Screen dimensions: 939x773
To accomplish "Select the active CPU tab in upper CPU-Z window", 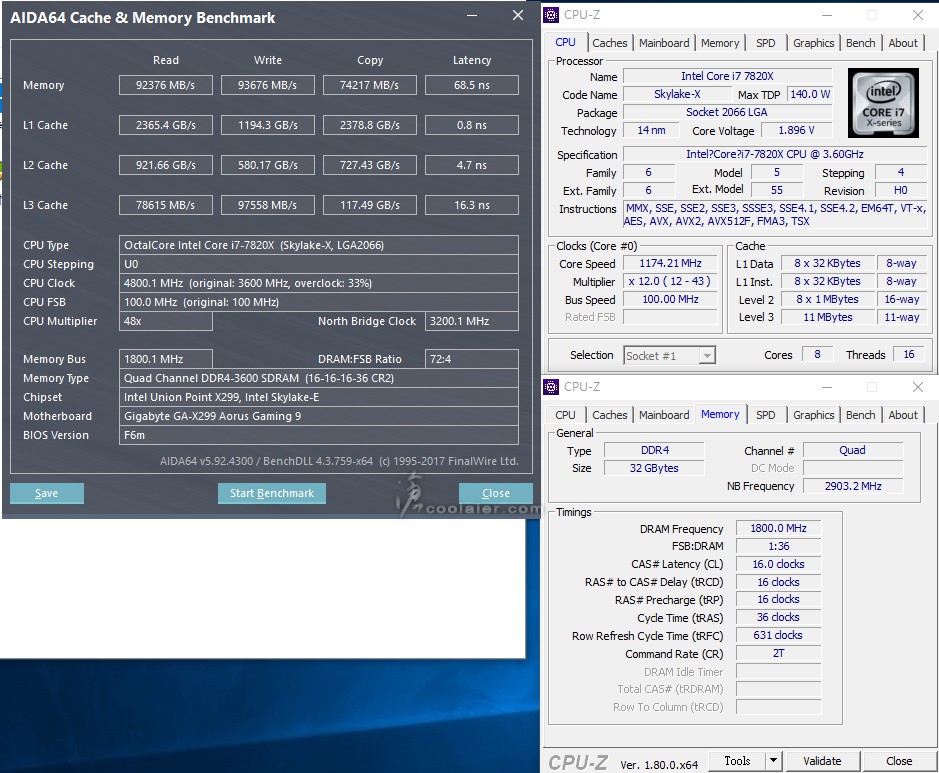I will click(x=565, y=43).
